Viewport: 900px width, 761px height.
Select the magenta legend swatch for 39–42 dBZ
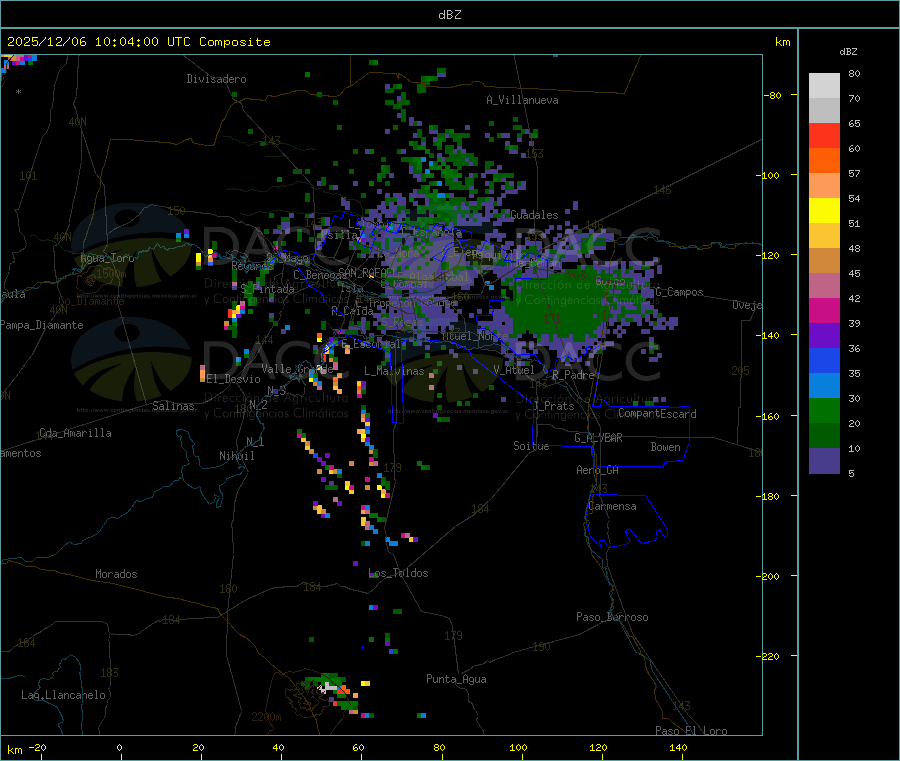pos(824,310)
